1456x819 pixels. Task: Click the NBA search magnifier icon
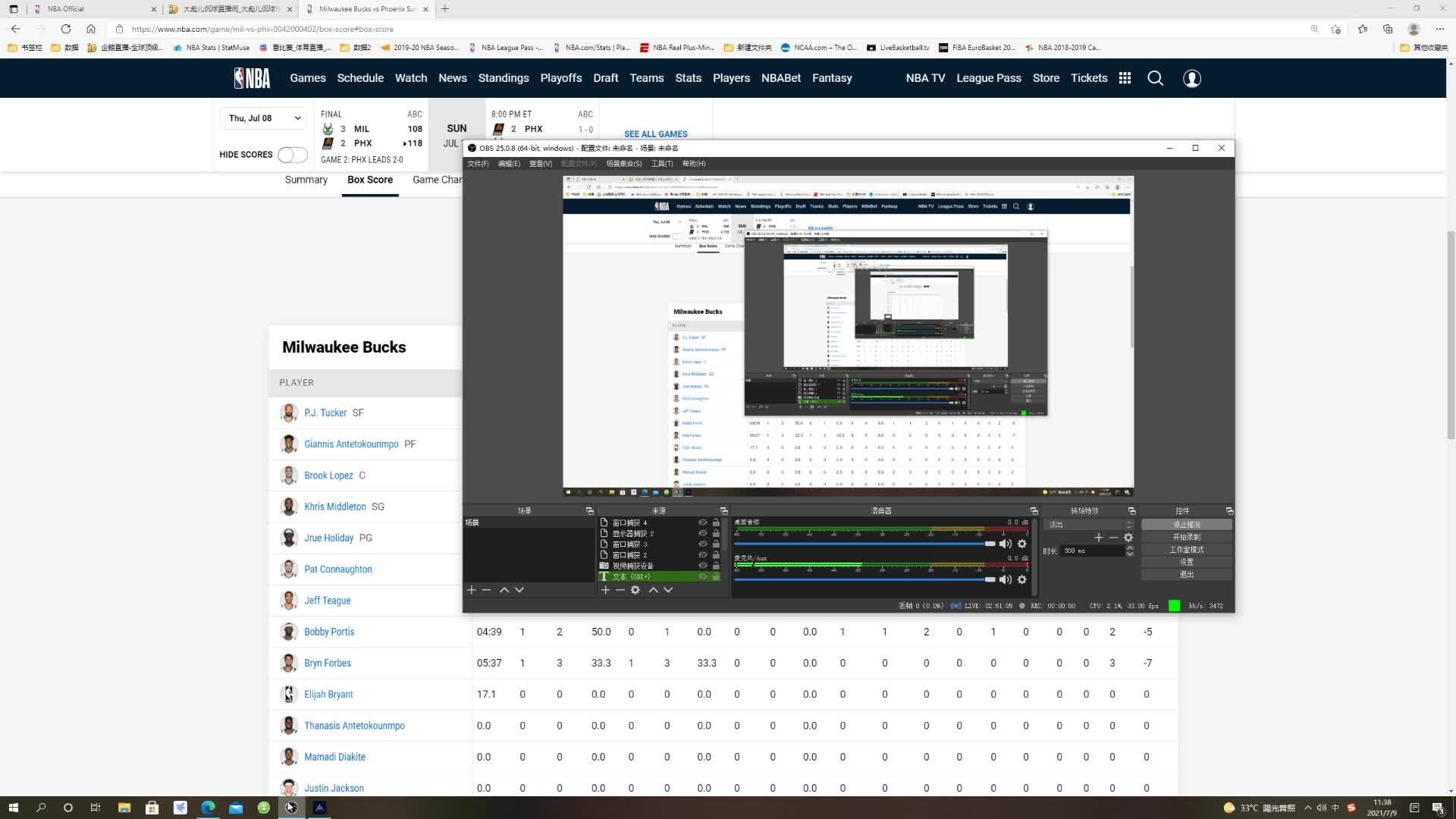tap(1155, 78)
